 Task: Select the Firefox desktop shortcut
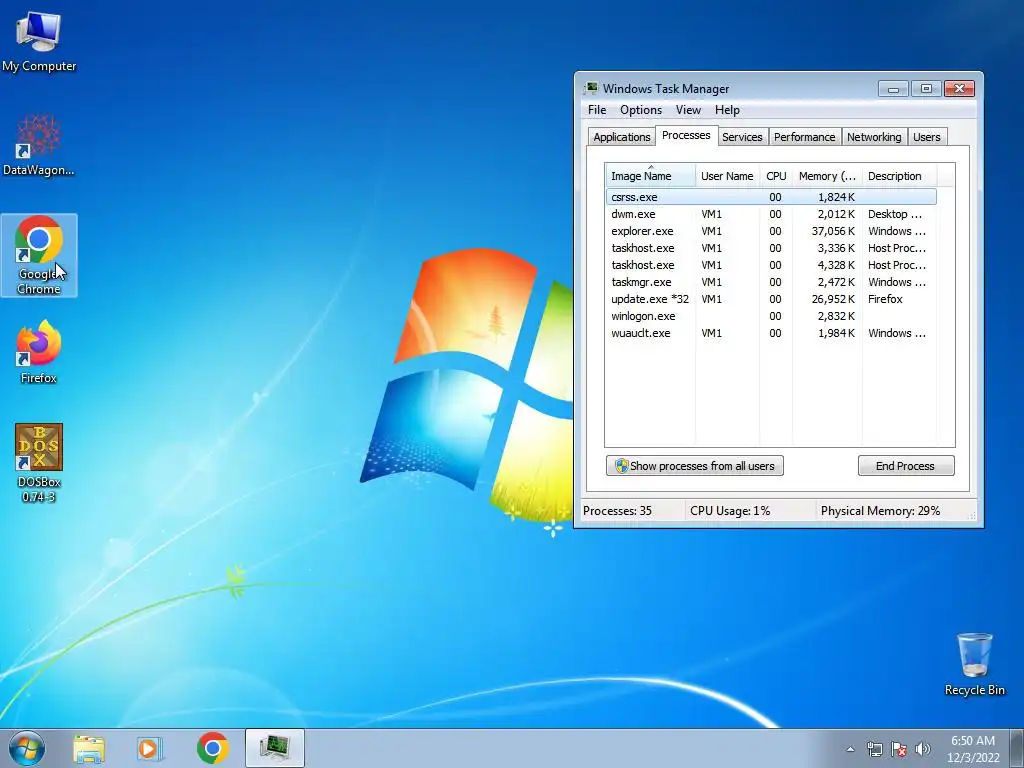pos(39,352)
